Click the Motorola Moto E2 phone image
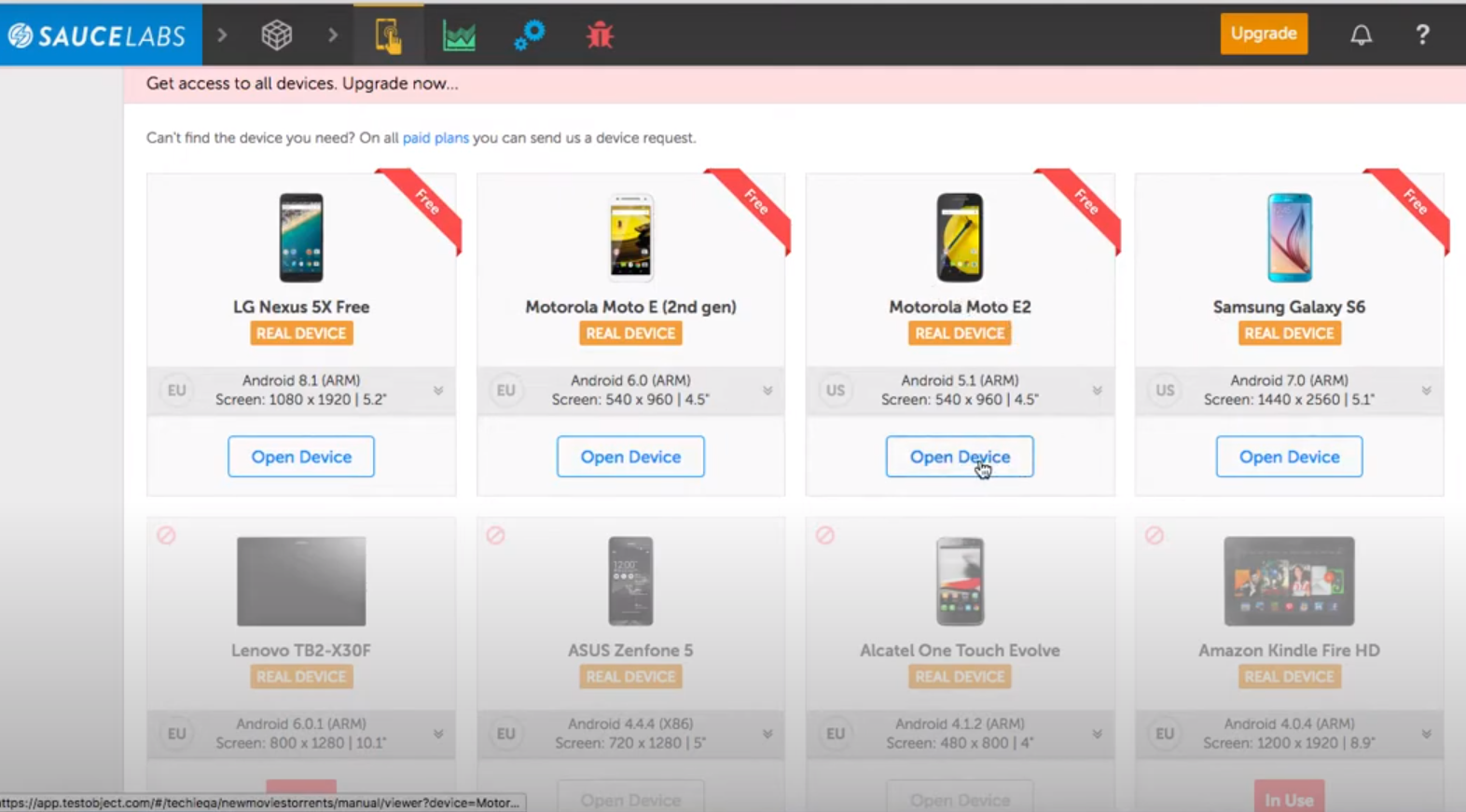Image resolution: width=1466 pixels, height=812 pixels. tap(960, 238)
